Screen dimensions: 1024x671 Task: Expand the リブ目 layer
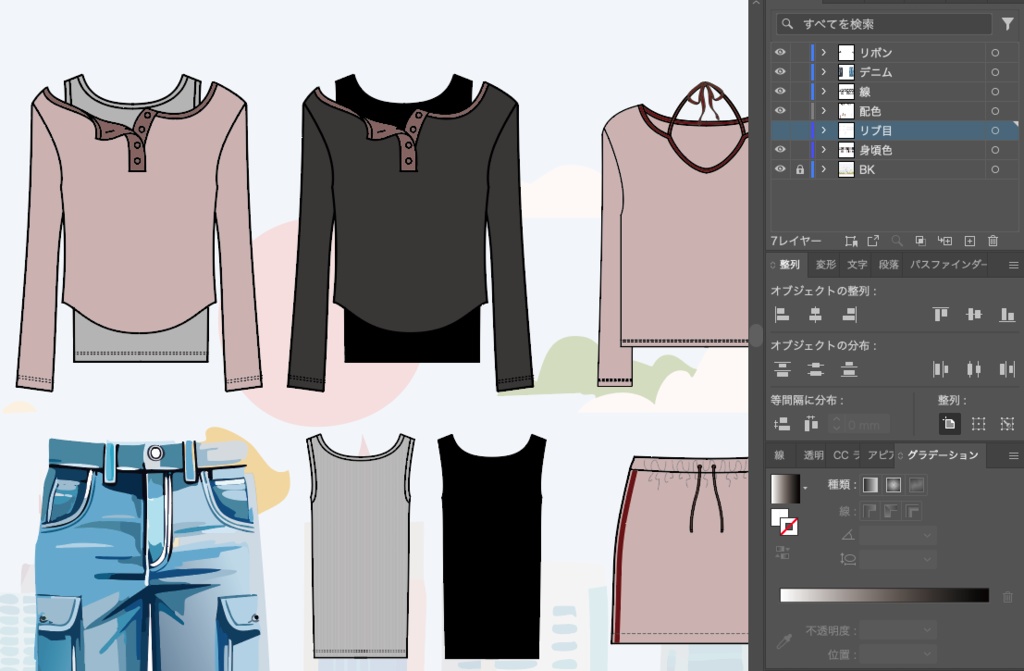[x=824, y=131]
